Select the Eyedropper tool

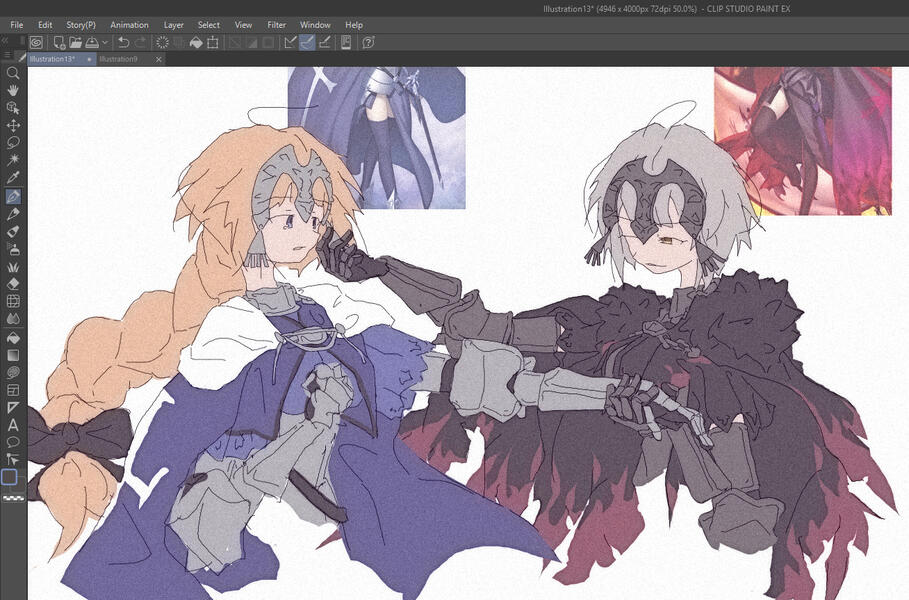coord(13,178)
